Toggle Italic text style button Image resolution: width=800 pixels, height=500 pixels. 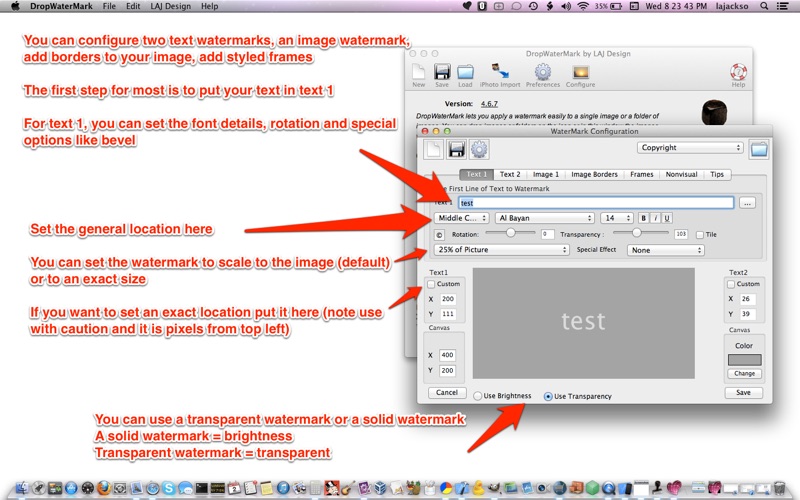[655, 218]
